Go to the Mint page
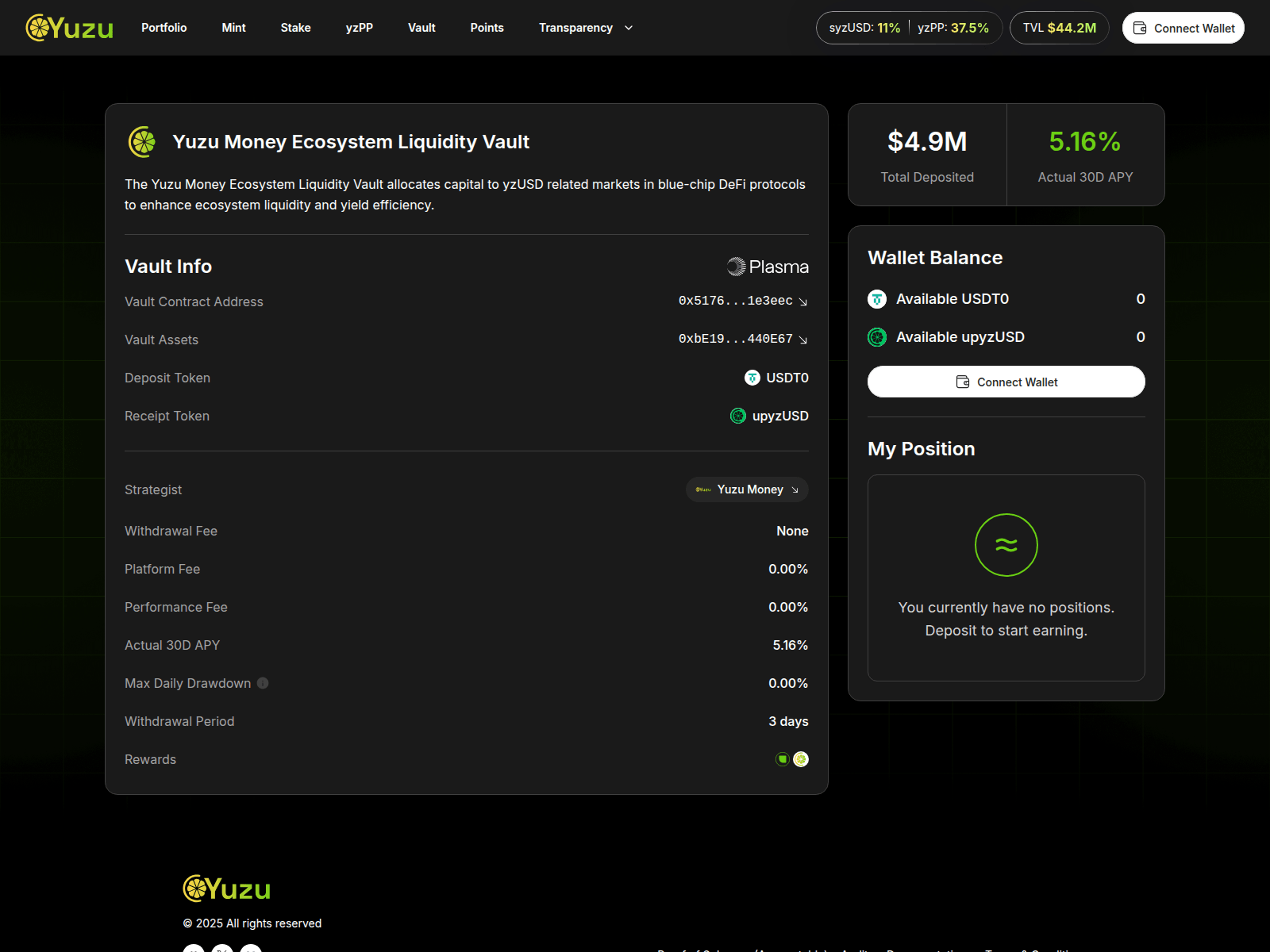This screenshot has height=952, width=1270. [x=233, y=28]
